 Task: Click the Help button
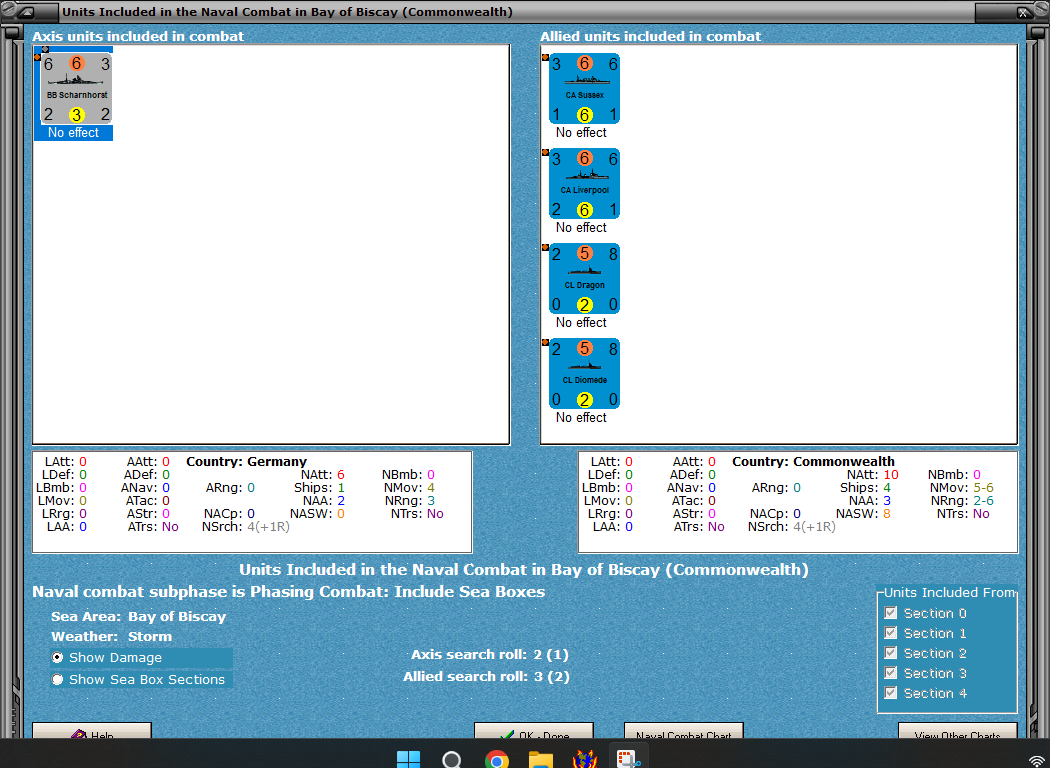92,731
